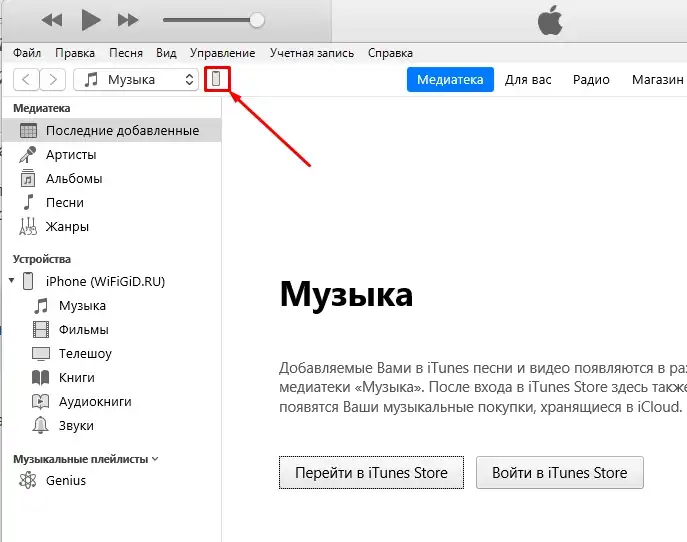Viewport: 687px width, 542px height.
Task: Click the iPhone device icon in toolbar
Action: (216, 79)
